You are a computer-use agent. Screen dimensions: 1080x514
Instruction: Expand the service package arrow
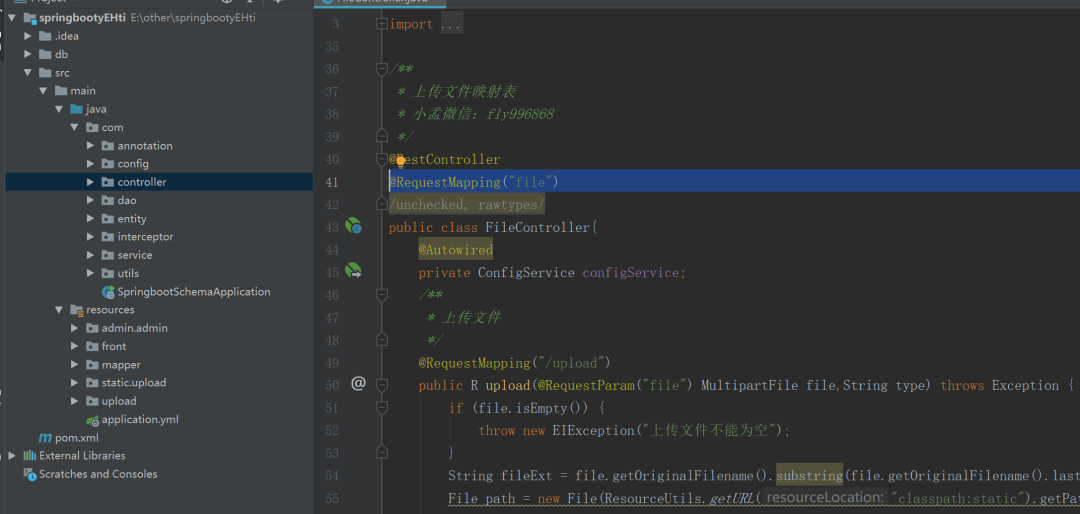(x=90, y=255)
